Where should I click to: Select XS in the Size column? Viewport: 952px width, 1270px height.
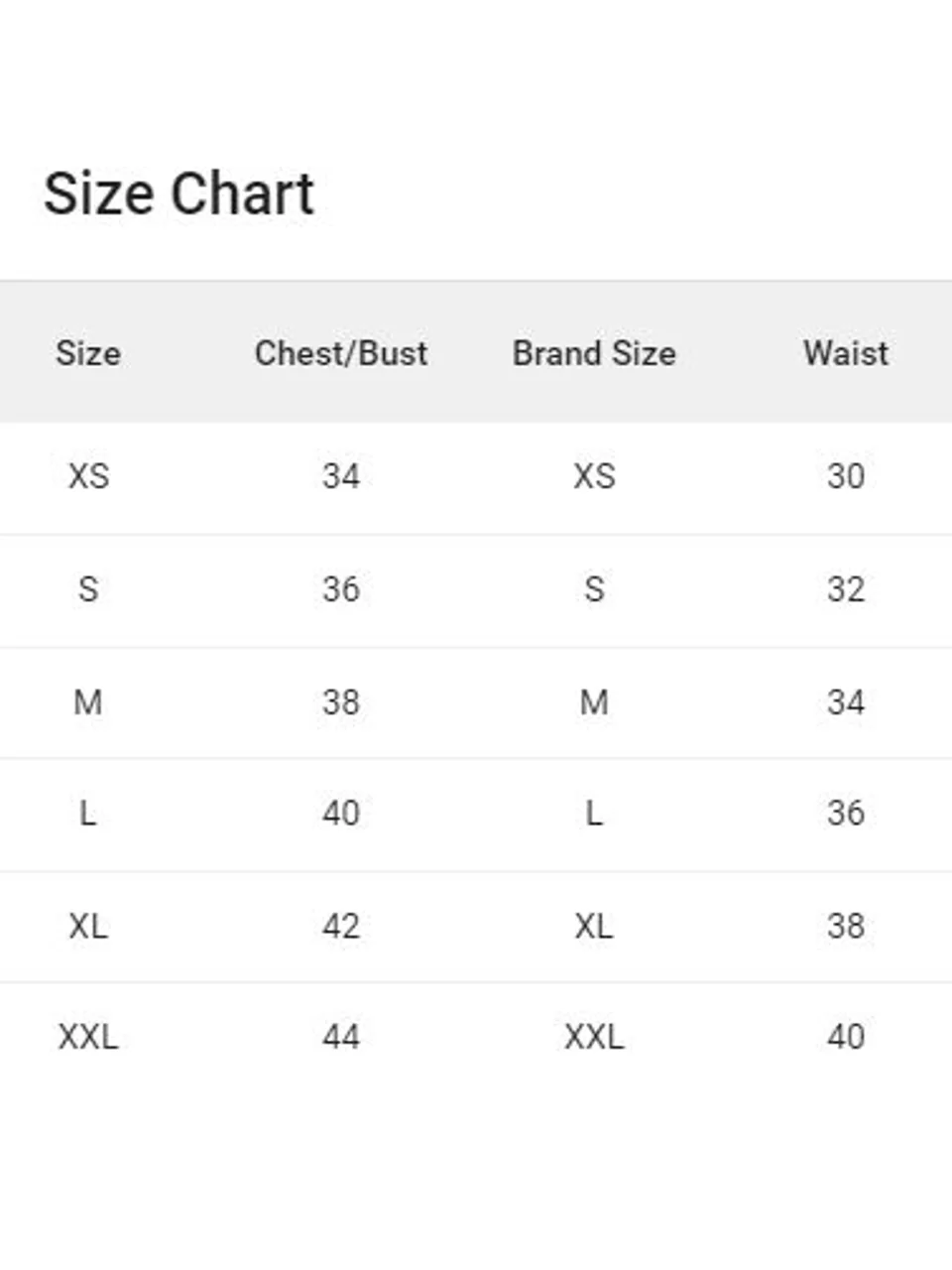pyautogui.click(x=88, y=476)
